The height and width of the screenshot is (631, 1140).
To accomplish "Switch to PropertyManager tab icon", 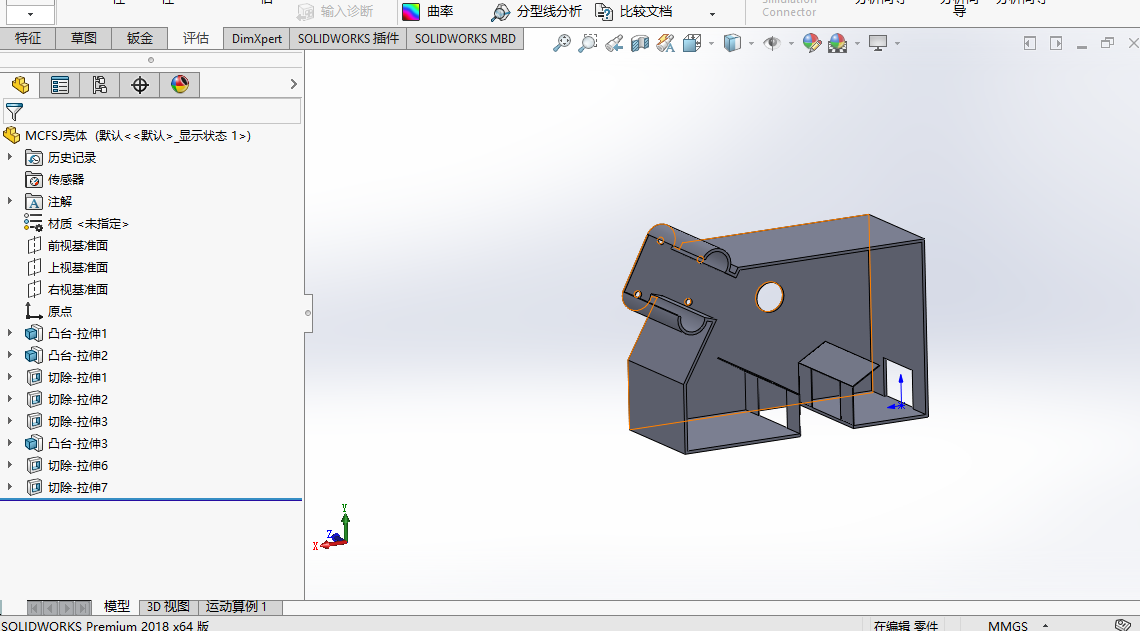I will (x=60, y=85).
